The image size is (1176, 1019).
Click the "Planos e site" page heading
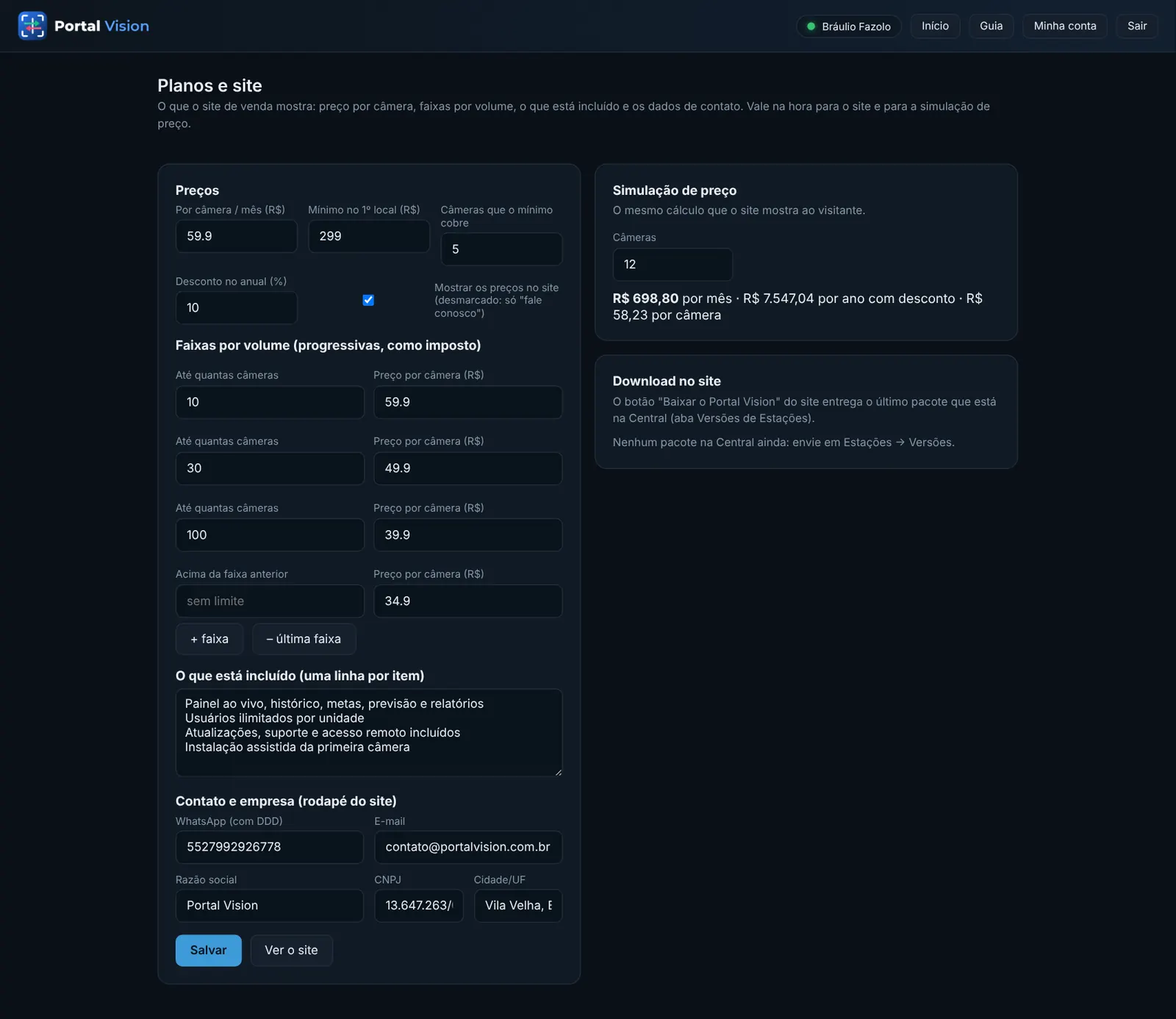point(209,85)
